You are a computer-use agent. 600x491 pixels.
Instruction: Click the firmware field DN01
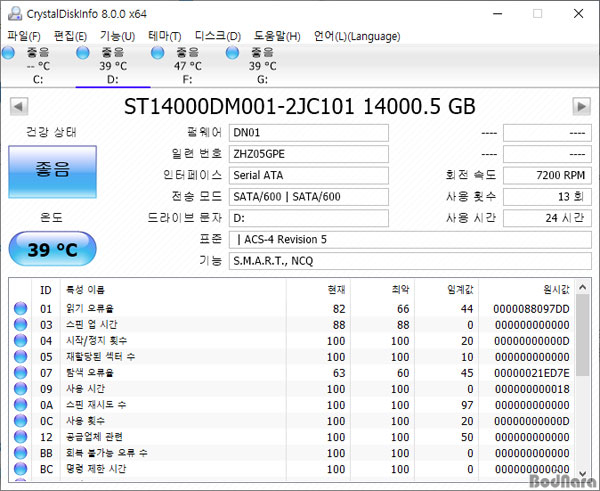pos(309,133)
